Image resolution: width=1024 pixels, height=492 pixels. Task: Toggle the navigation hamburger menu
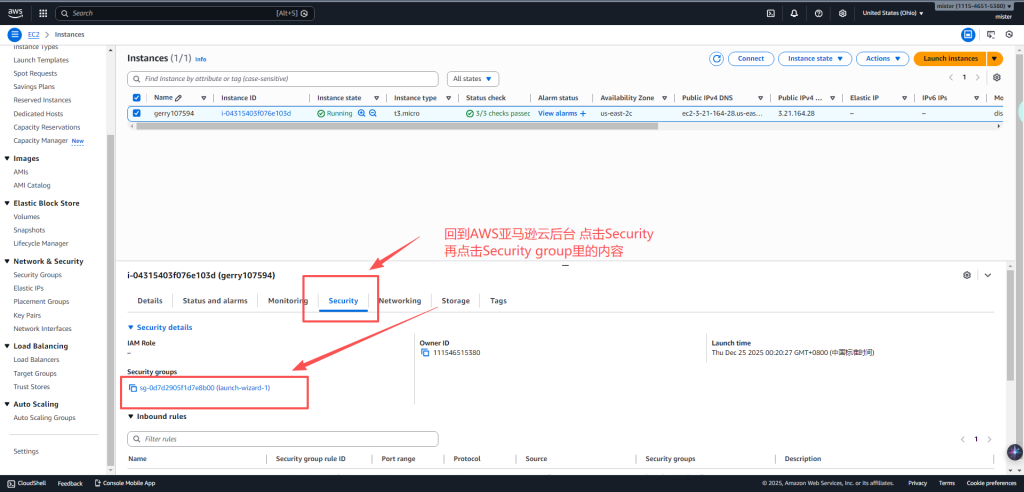click(14, 35)
